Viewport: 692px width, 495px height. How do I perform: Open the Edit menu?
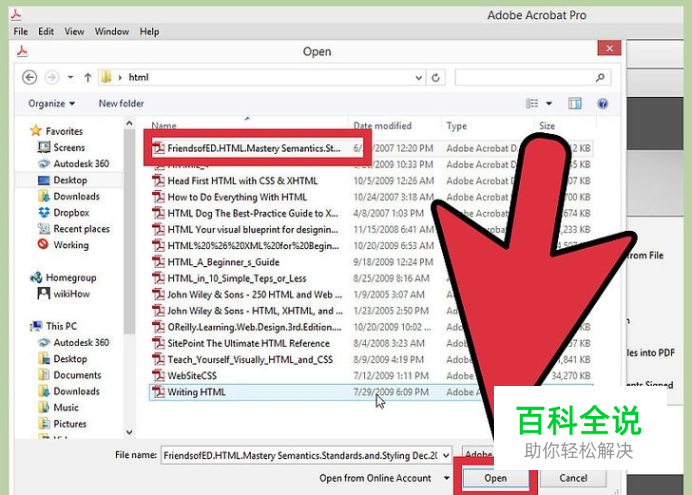[x=46, y=32]
